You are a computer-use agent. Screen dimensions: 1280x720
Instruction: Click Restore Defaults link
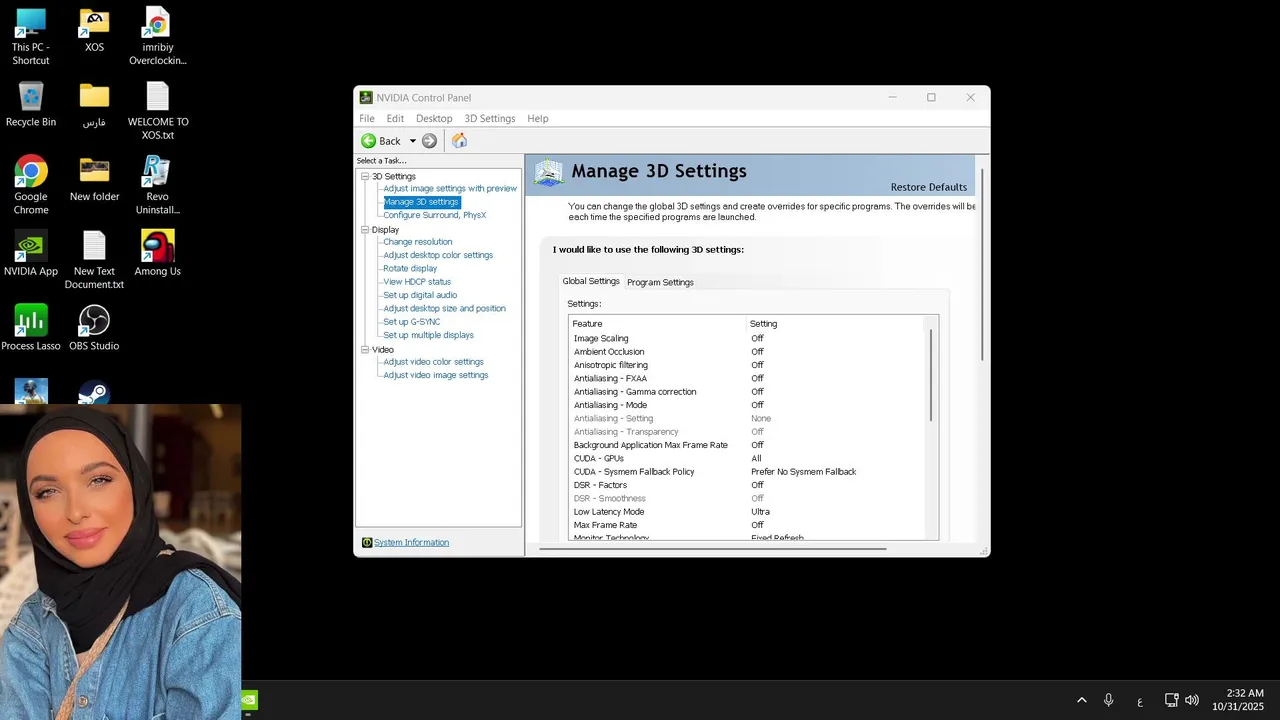929,187
